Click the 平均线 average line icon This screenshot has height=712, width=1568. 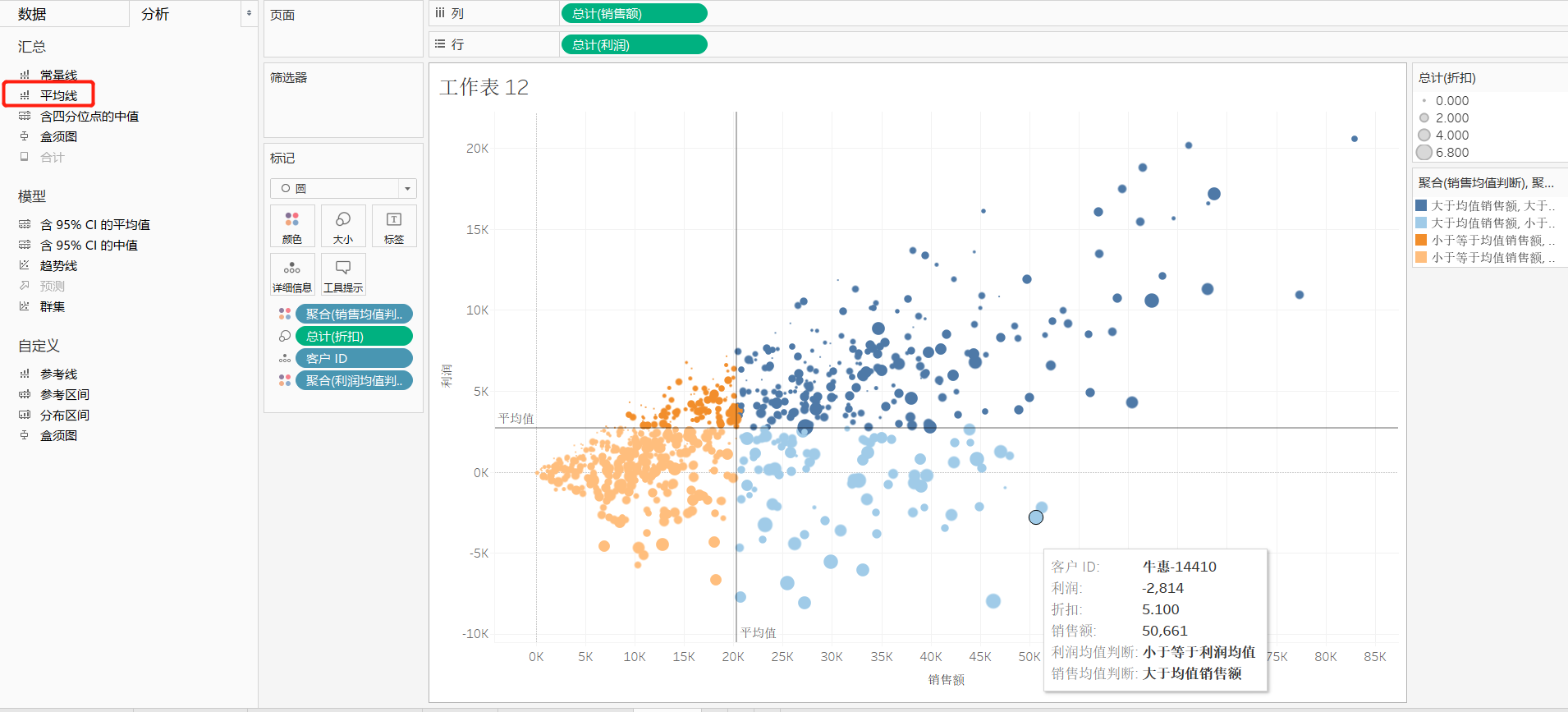[25, 95]
